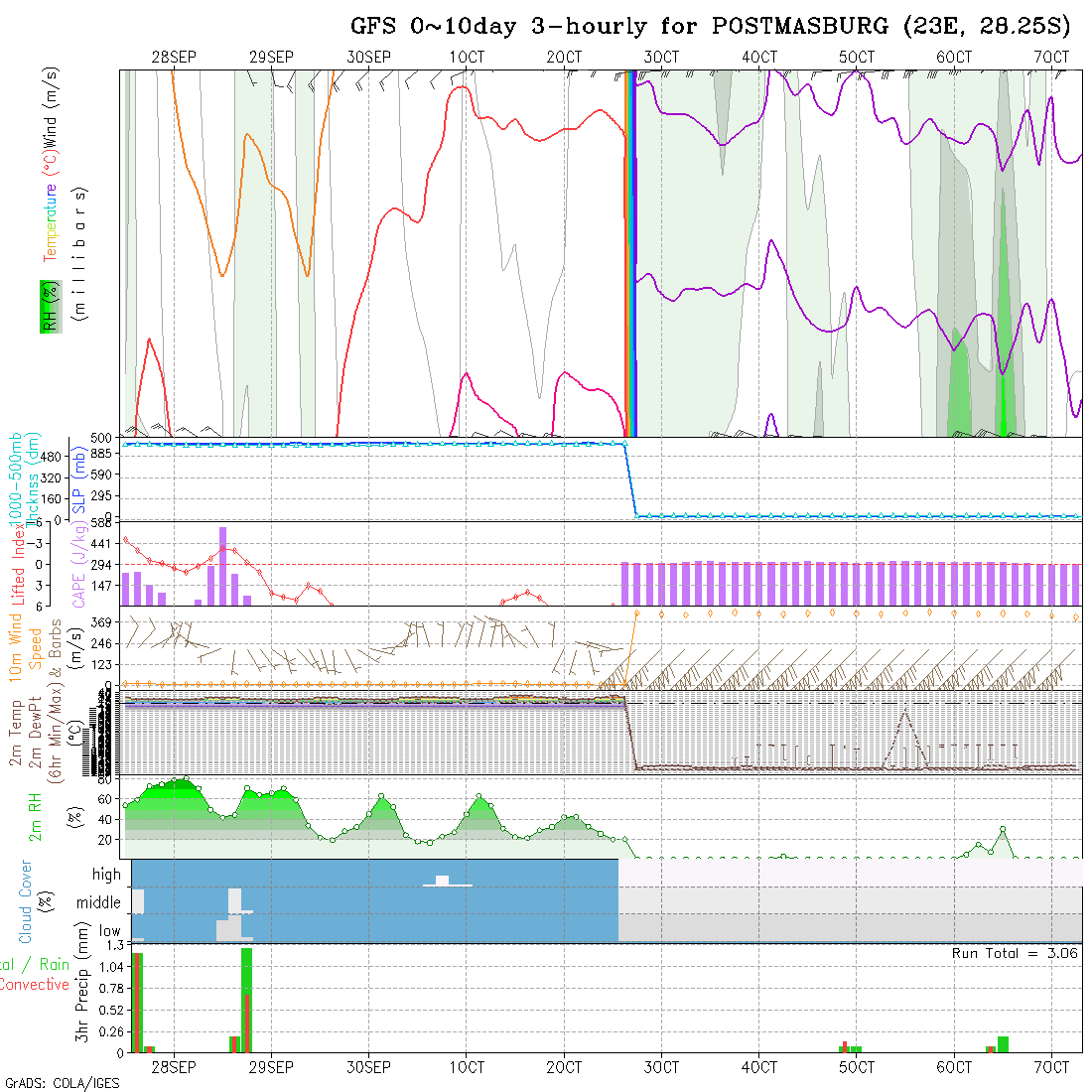The image size is (1092, 1092).
Task: Click the GrADS: COLA/IGES credit text
Action: [x=62, y=1083]
